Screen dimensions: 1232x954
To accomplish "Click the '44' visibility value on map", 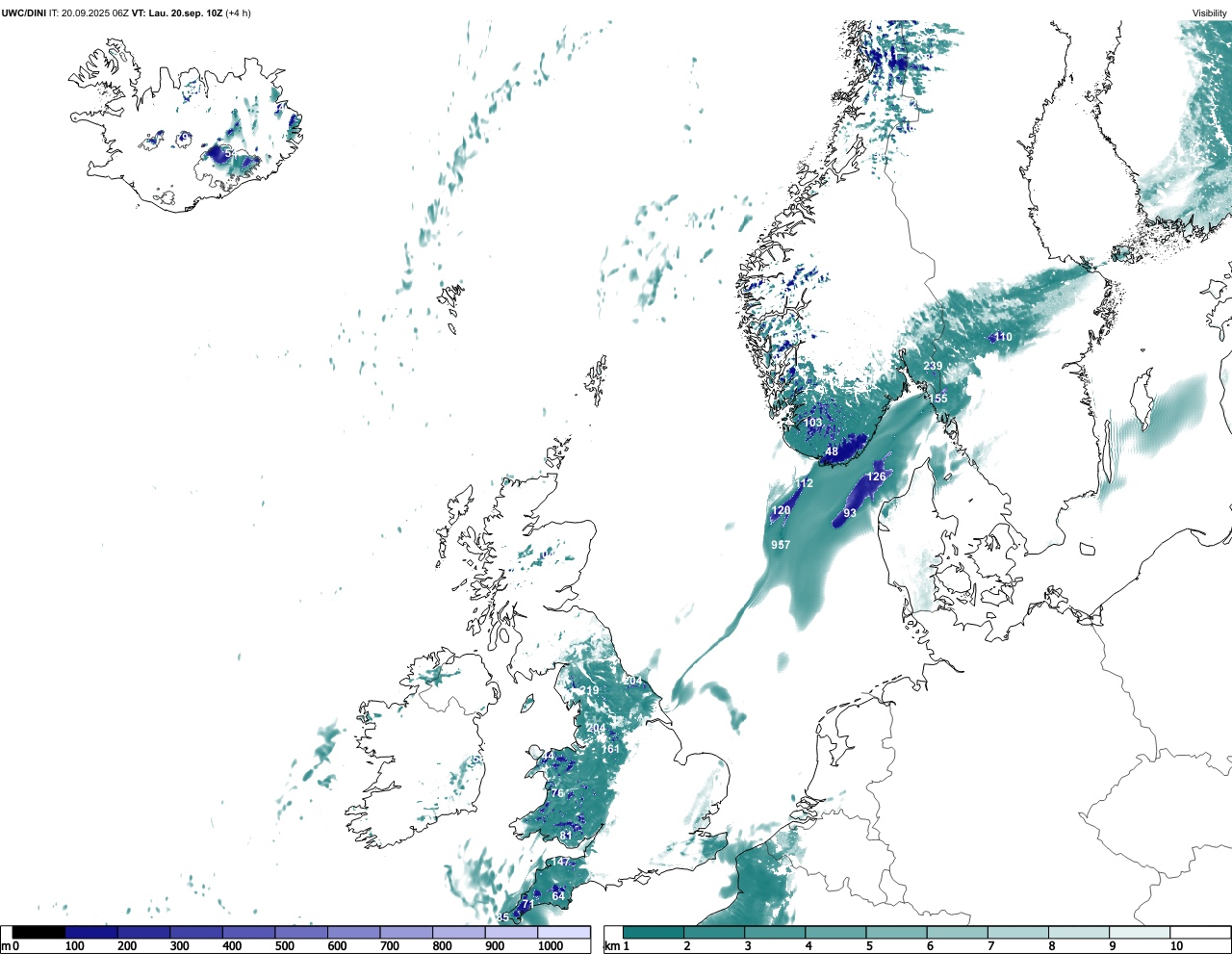I will tap(548, 757).
